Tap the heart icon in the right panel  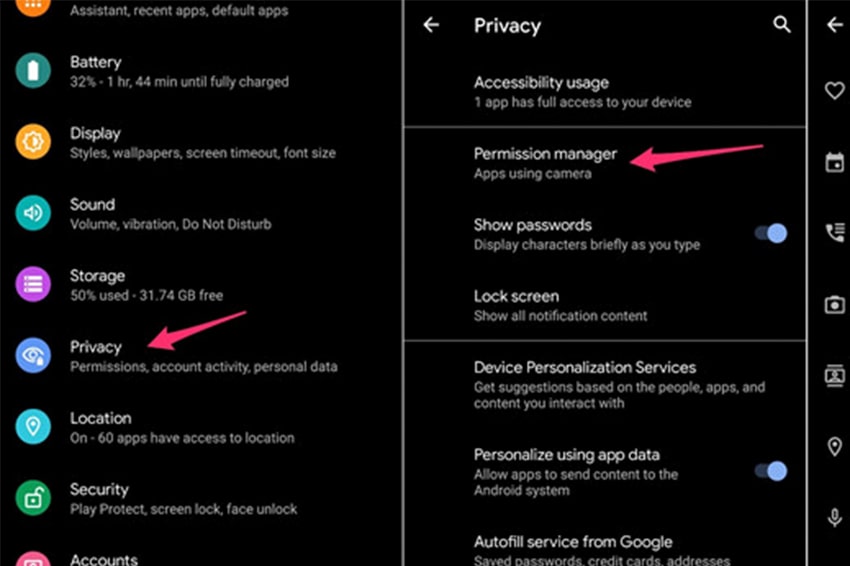click(x=835, y=90)
